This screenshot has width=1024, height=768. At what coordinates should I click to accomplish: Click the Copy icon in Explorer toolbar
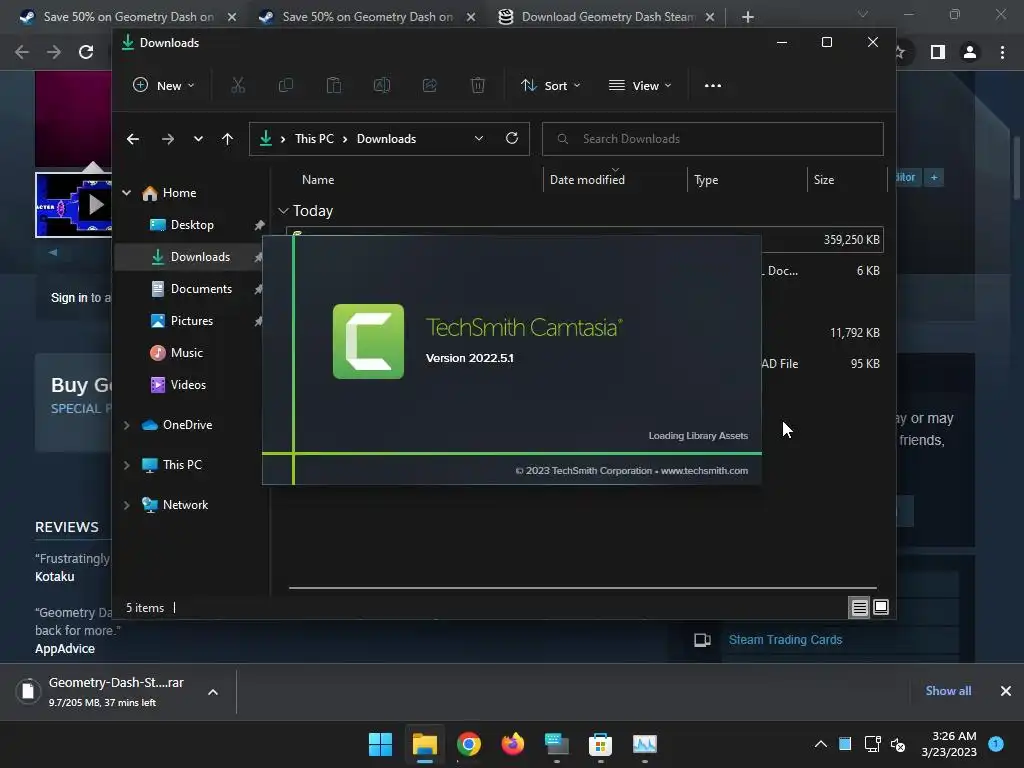[285, 86]
